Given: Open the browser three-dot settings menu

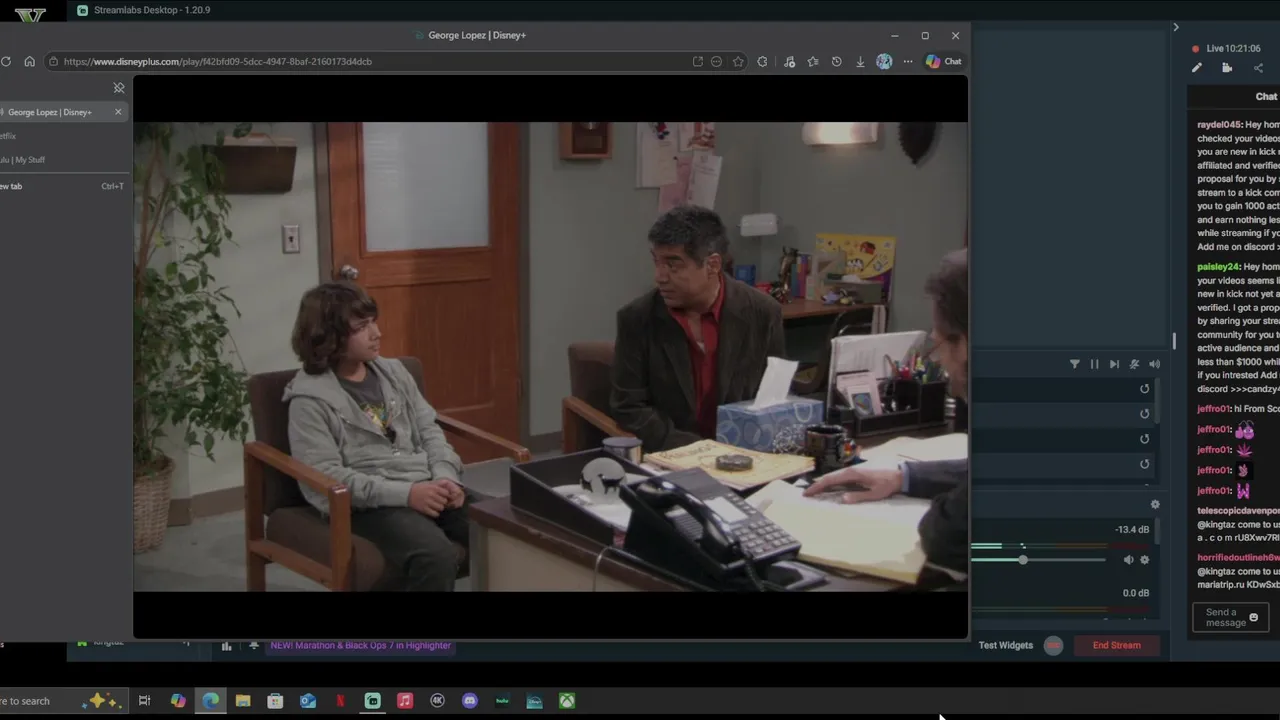Looking at the screenshot, I should [908, 61].
